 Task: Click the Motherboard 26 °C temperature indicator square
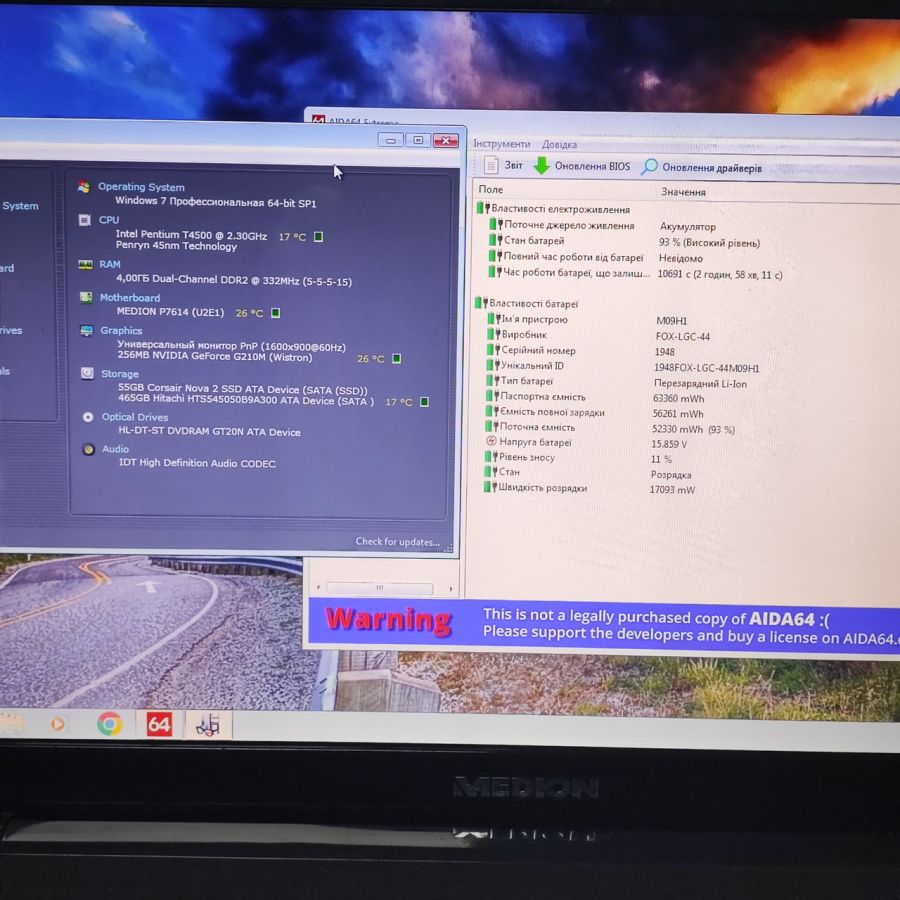(276, 313)
